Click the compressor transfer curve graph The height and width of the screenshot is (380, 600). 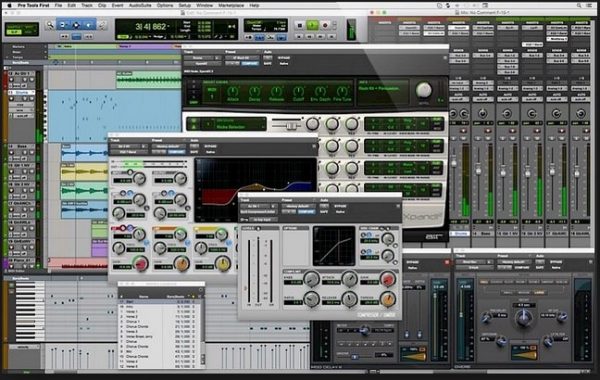click(x=334, y=245)
